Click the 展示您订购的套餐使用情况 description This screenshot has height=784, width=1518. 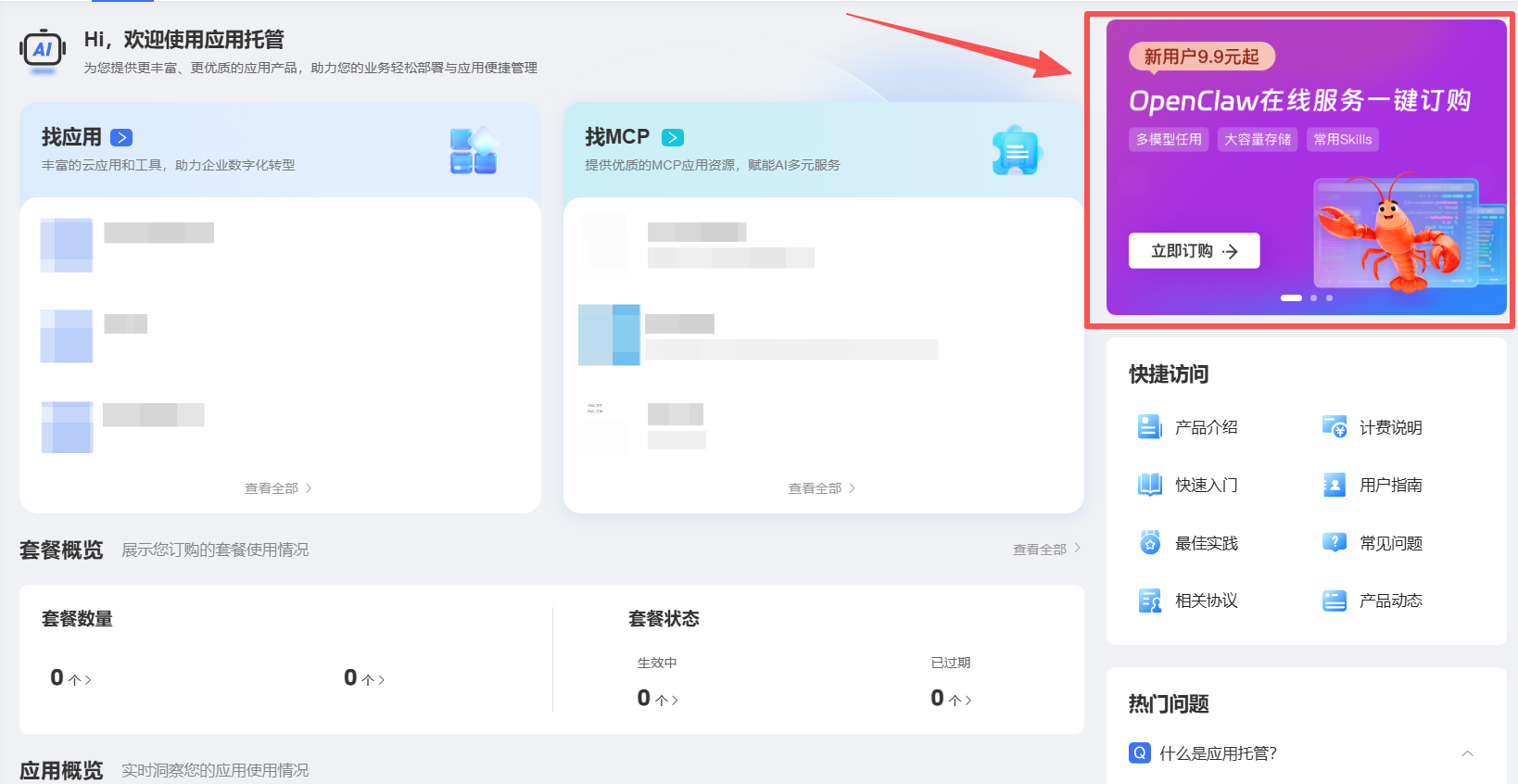coord(215,550)
